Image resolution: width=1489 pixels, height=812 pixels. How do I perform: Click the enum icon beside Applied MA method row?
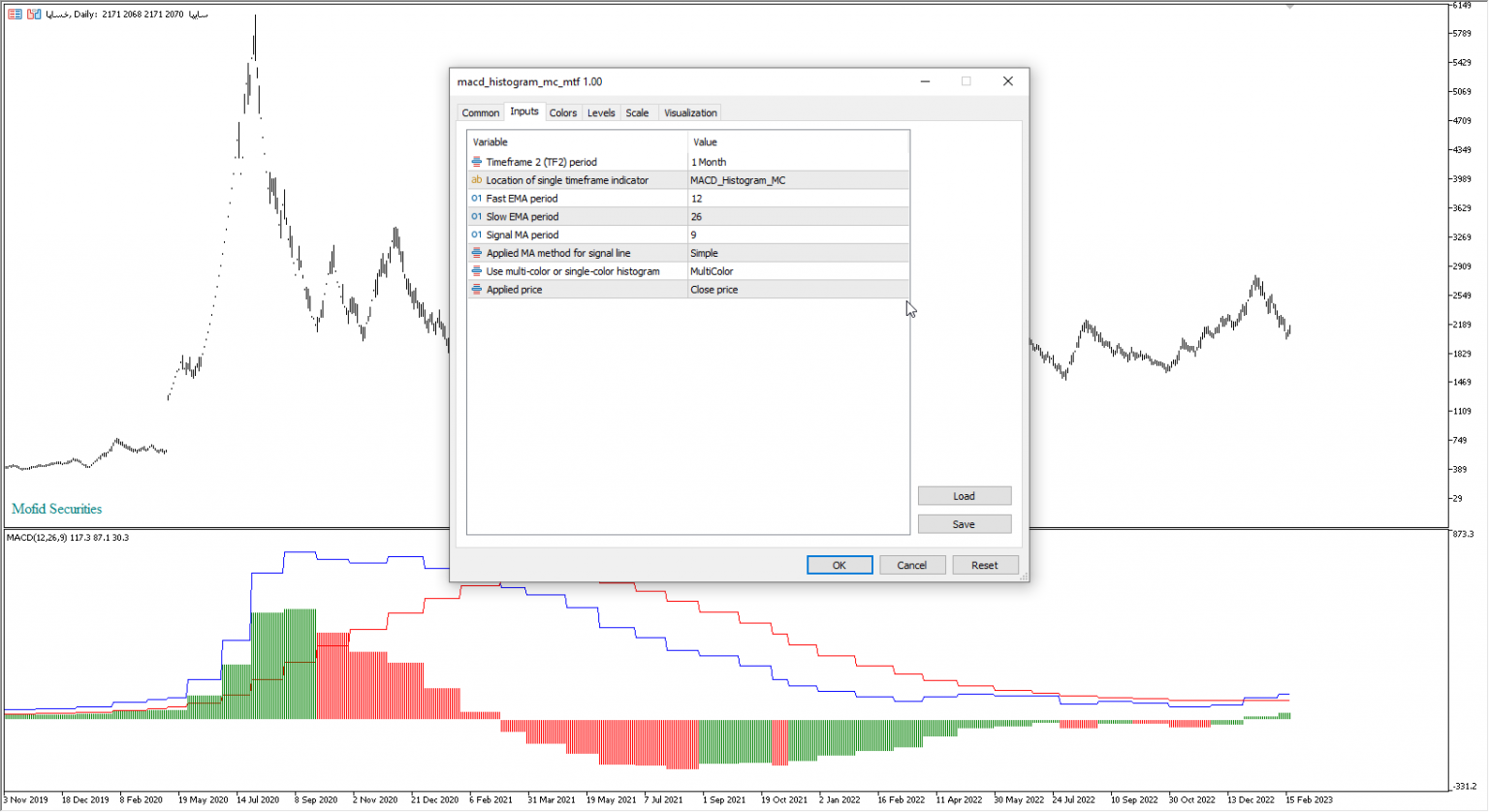476,253
